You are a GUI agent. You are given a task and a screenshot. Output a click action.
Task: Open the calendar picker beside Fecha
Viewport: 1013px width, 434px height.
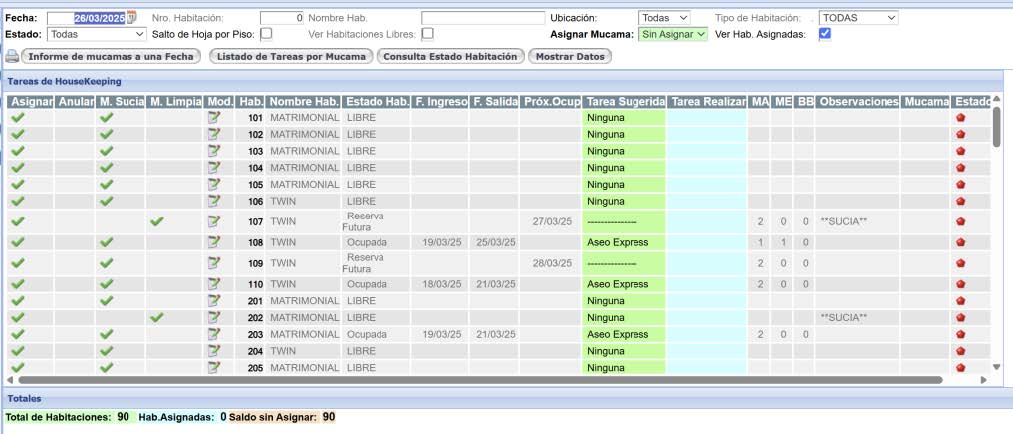(131, 18)
